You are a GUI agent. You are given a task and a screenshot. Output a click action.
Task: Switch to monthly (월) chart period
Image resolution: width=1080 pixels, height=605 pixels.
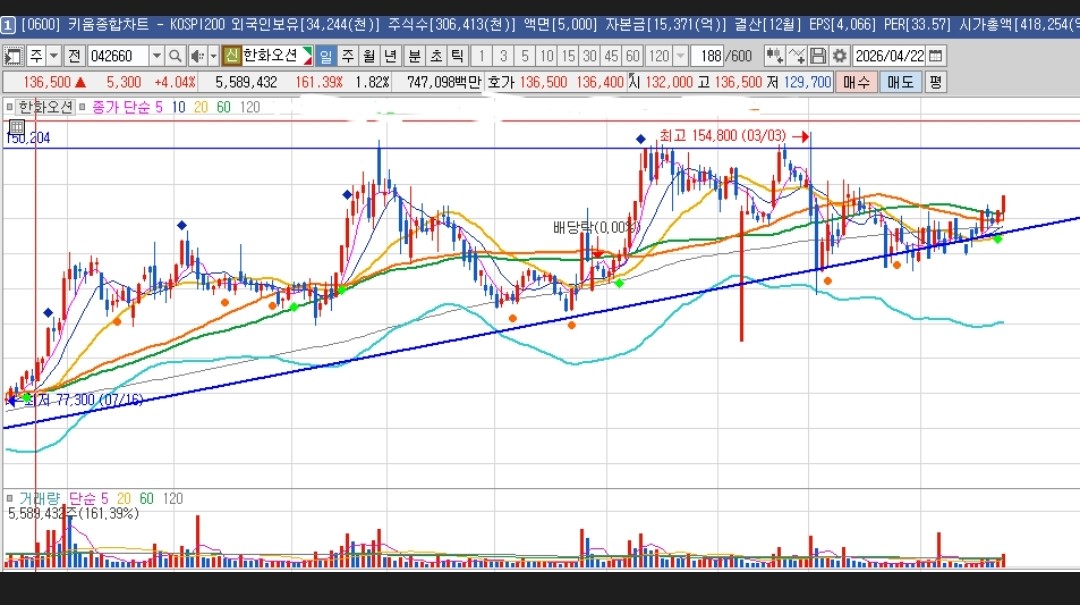tap(369, 56)
